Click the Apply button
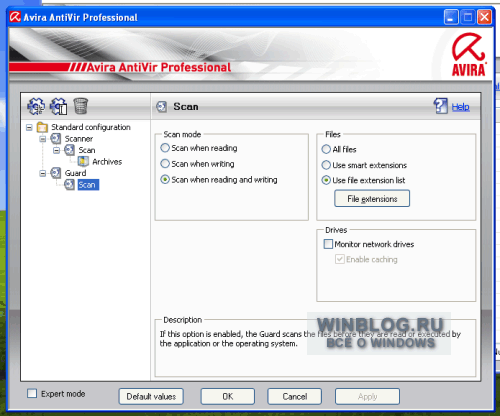 367,396
